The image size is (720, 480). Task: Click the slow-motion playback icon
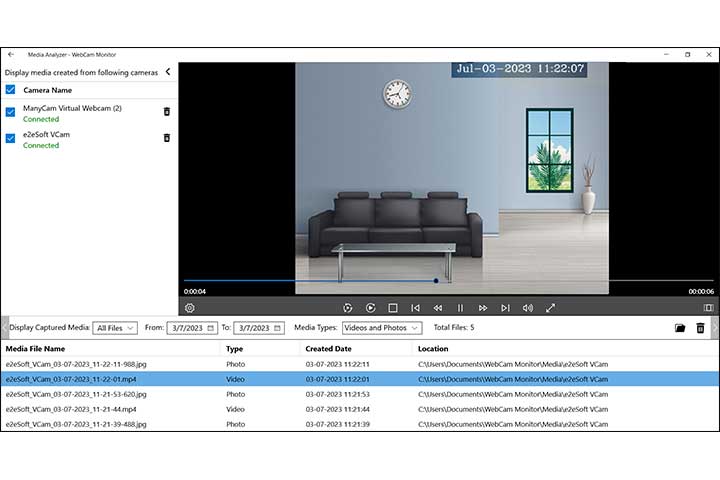point(348,308)
